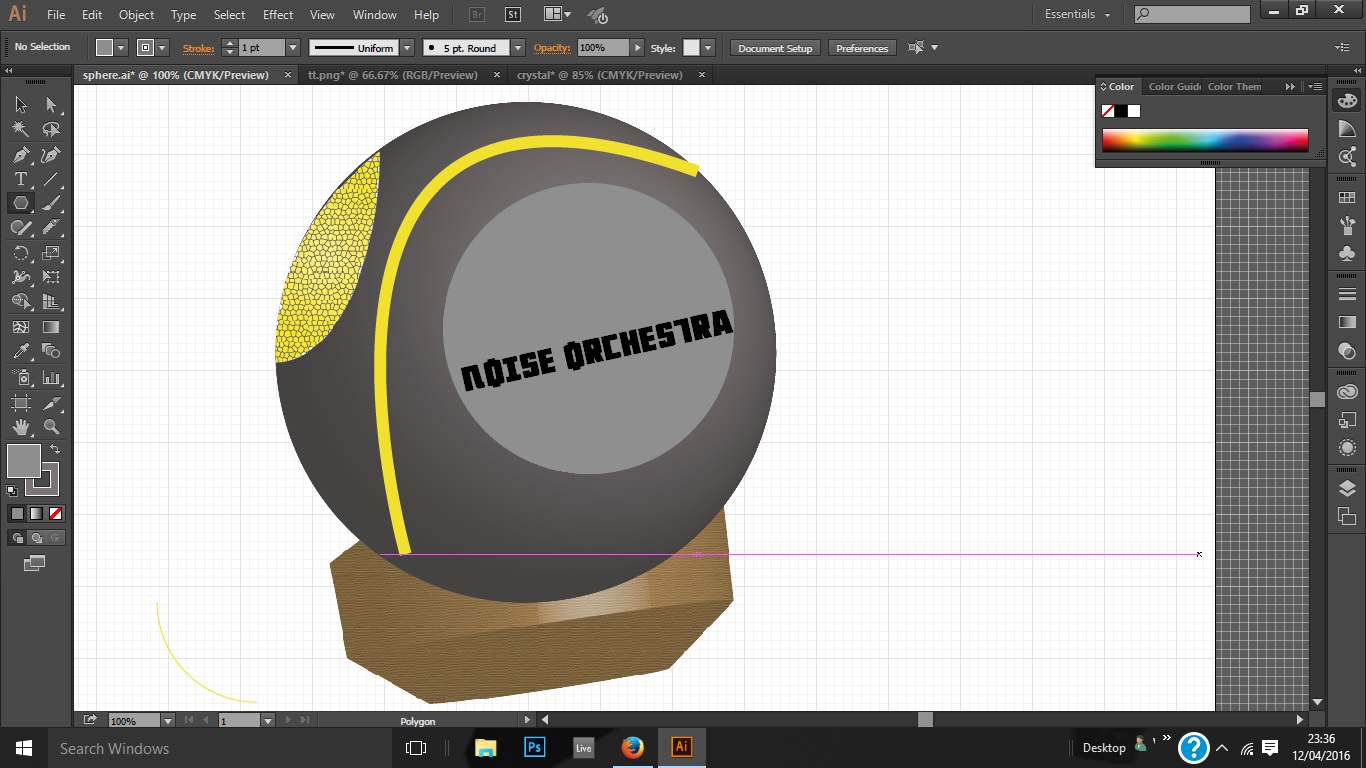Screen dimensions: 1366x768
Task: Click the Preferences button
Action: (861, 48)
